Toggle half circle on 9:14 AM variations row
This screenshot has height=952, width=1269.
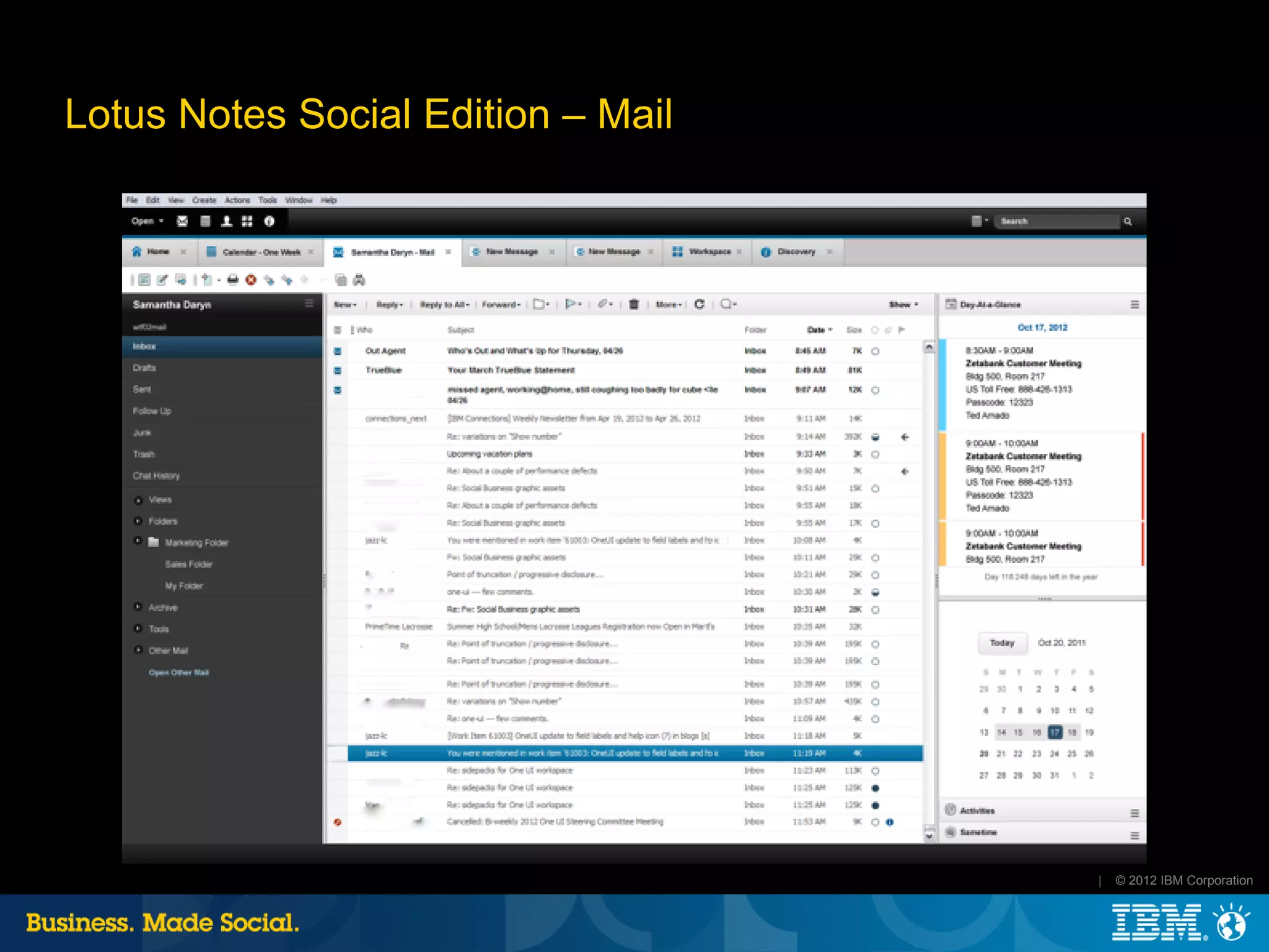pos(876,437)
